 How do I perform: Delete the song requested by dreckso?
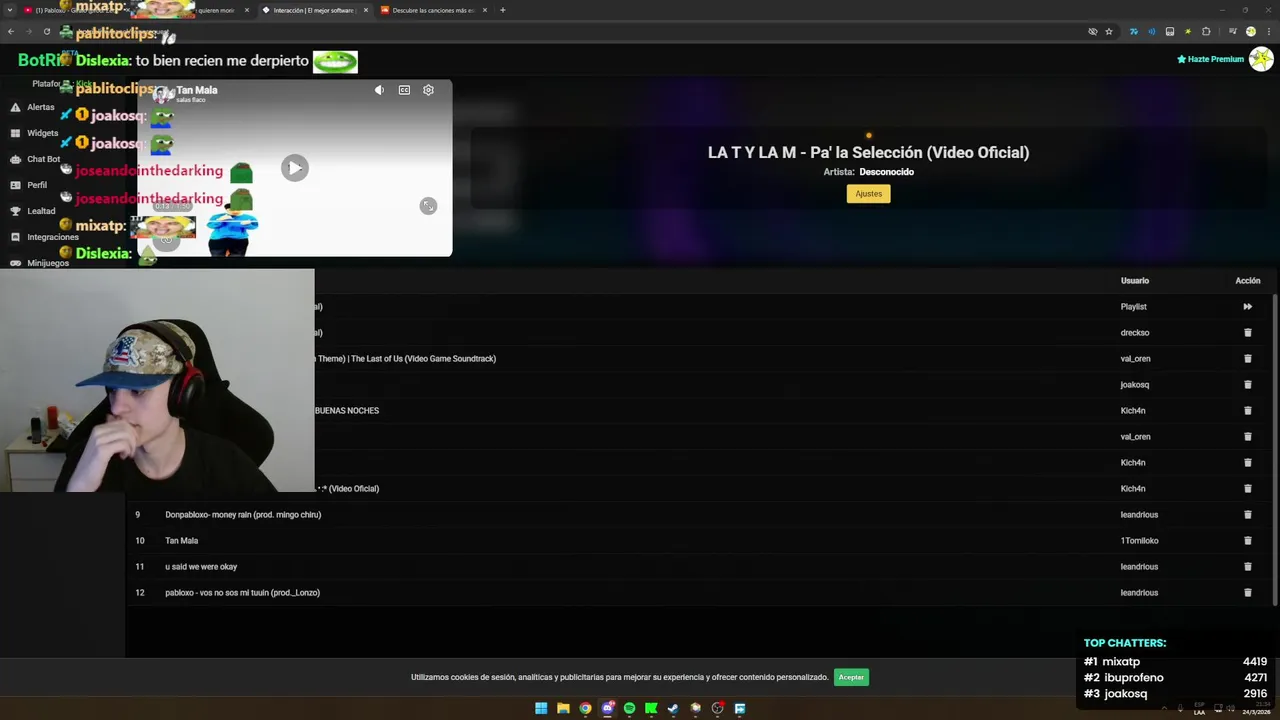(1247, 333)
